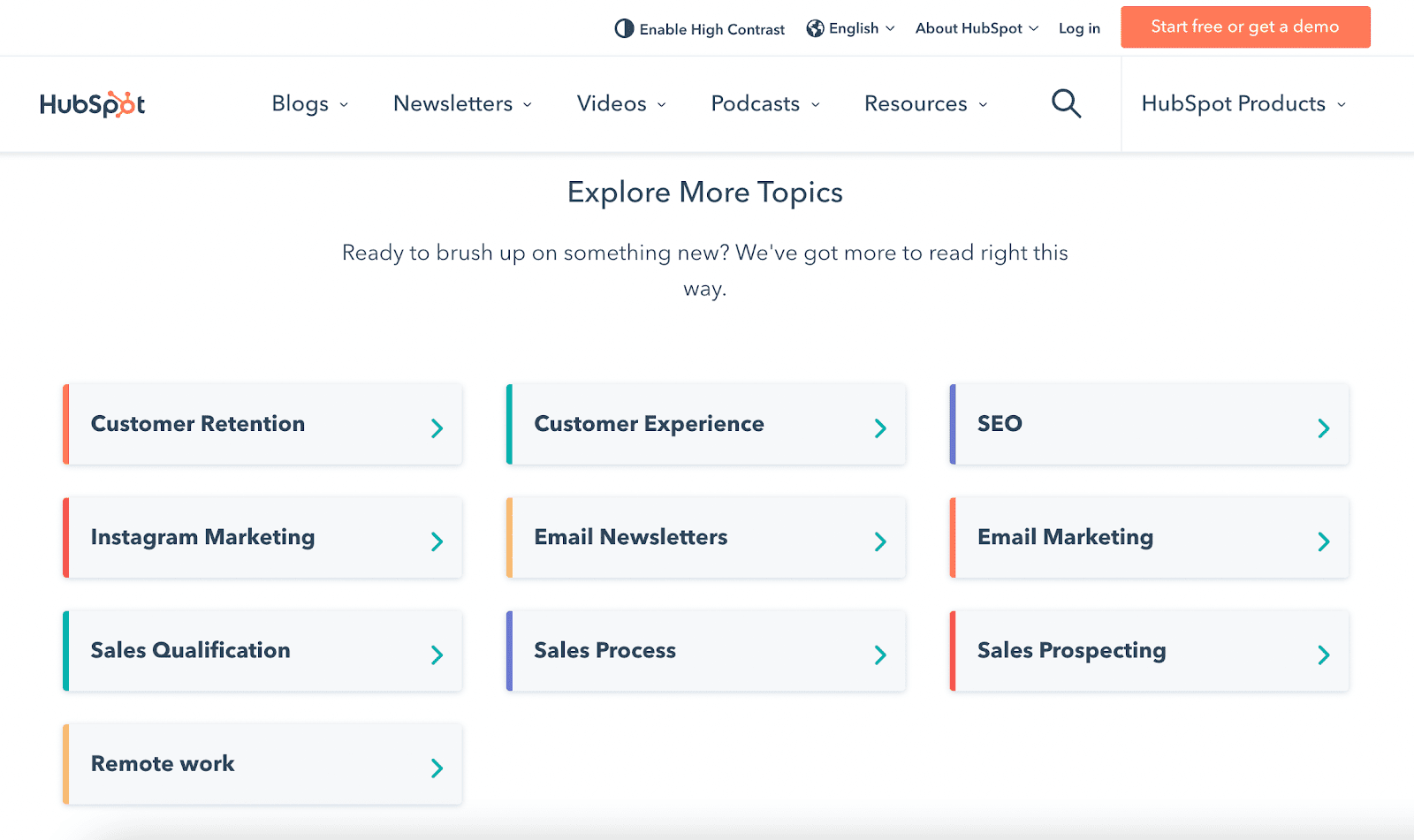Expand the About HubSpot dropdown
The image size is (1414, 840).
[x=977, y=28]
